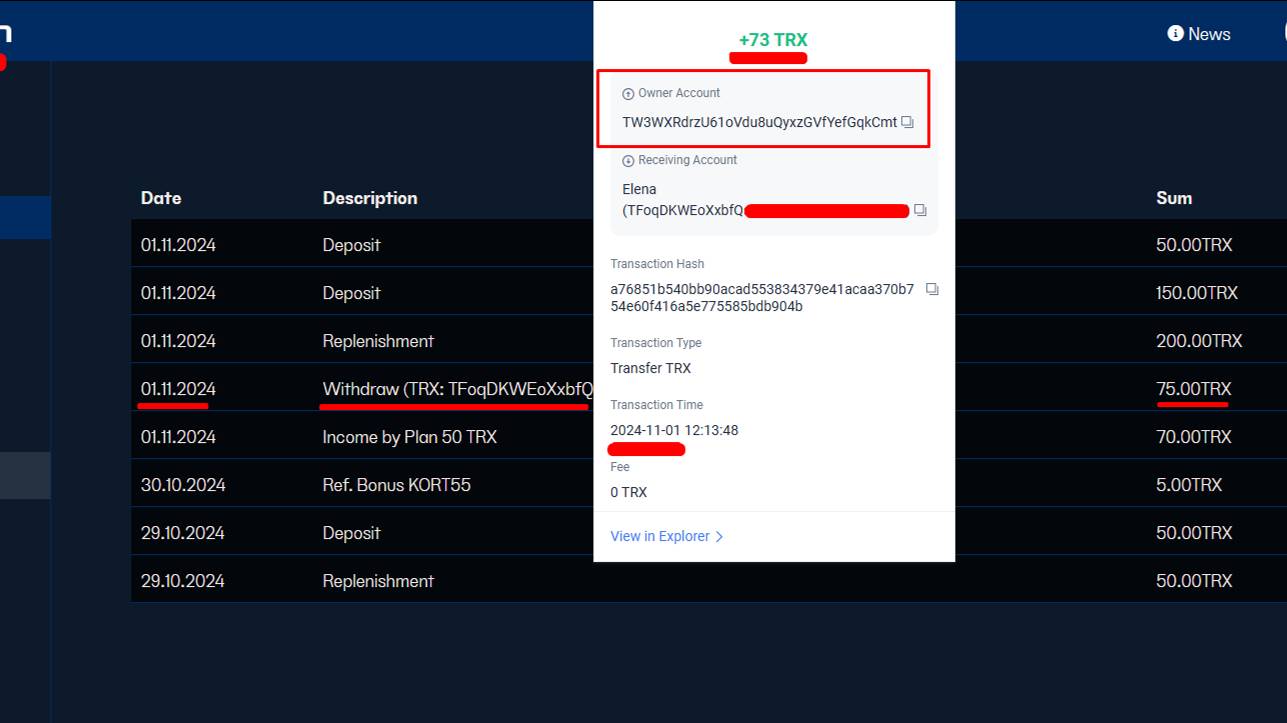The width and height of the screenshot is (1287, 723).
Task: Click the Deposit description in first table row
Action: click(351, 245)
